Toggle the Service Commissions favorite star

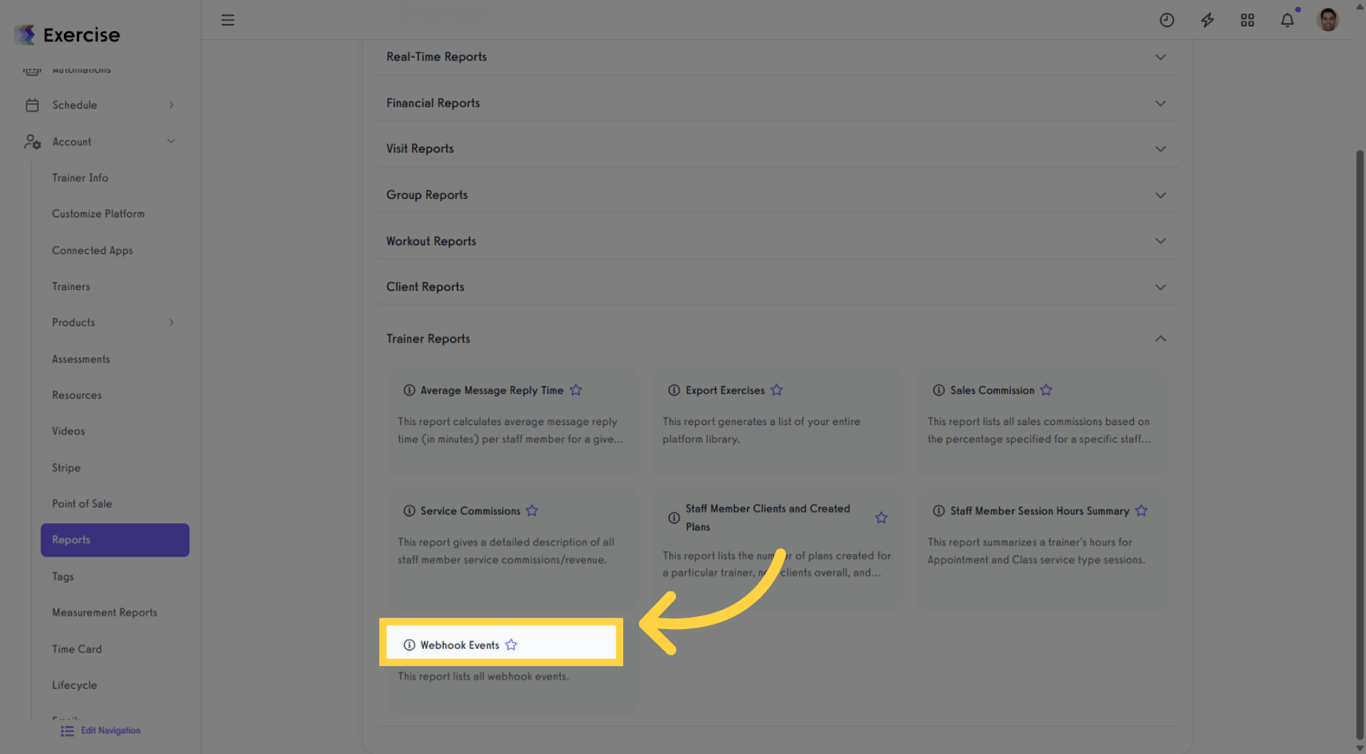[532, 510]
